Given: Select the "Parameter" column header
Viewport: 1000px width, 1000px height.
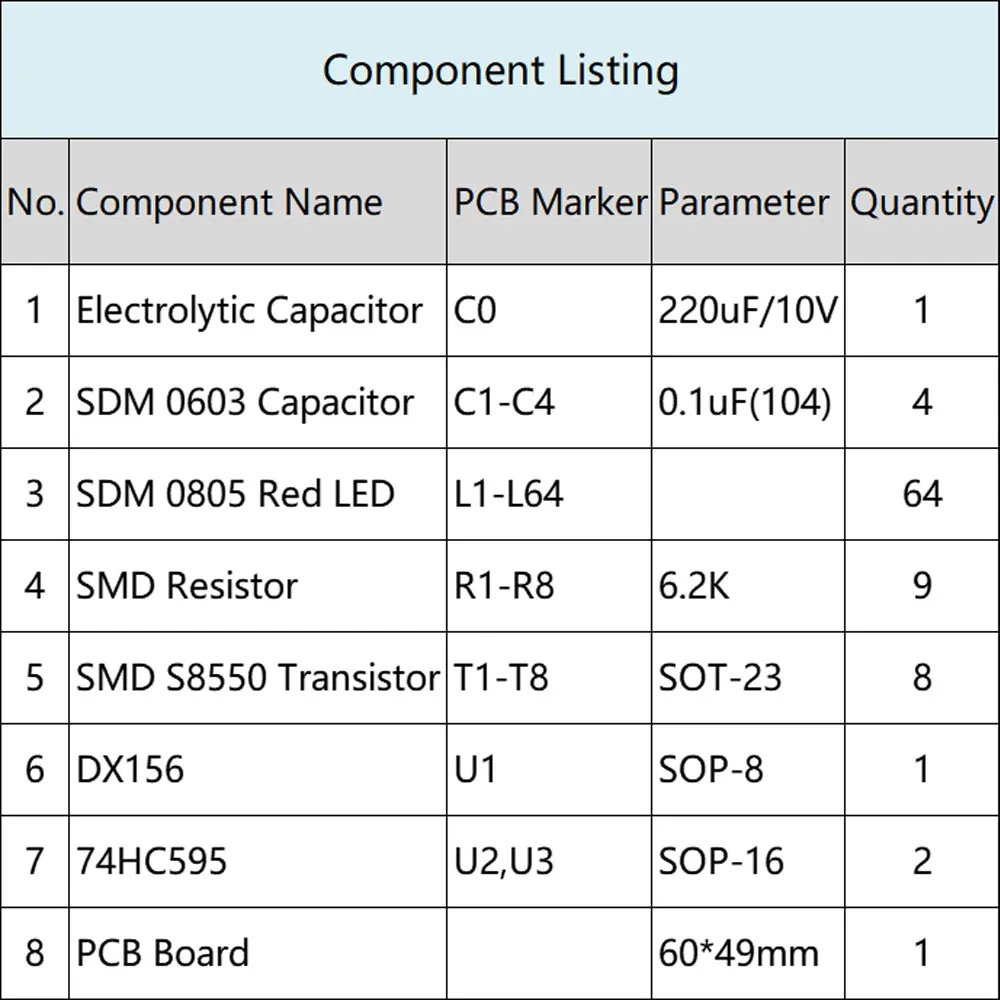Looking at the screenshot, I should pos(744,203).
